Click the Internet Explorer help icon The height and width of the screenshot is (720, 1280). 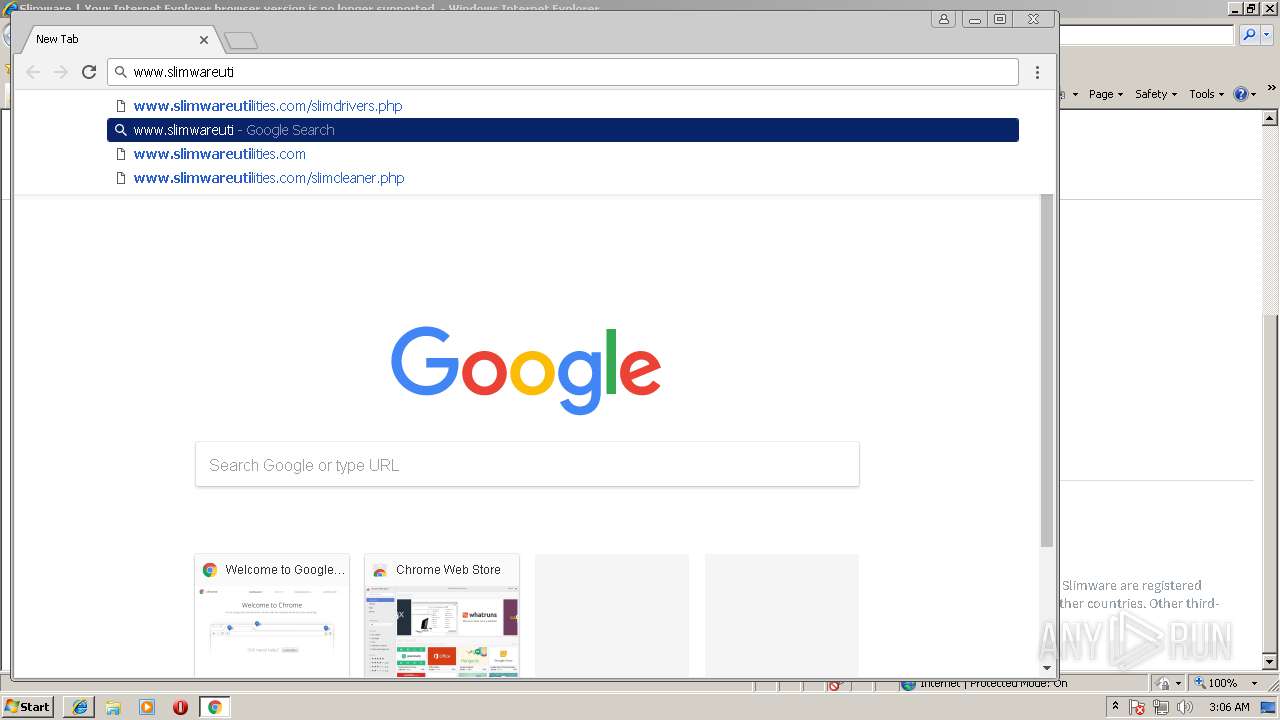(1241, 94)
